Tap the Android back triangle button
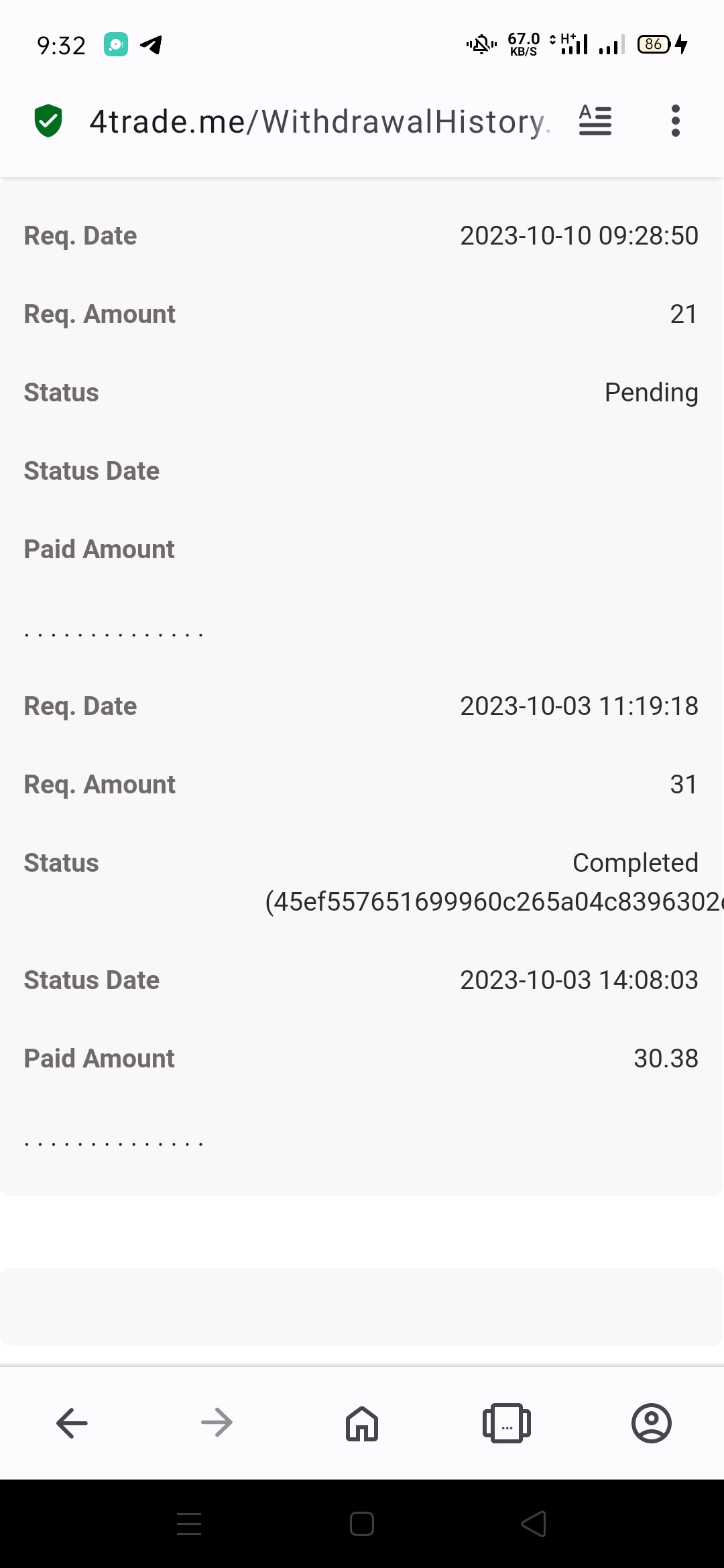The width and height of the screenshot is (724, 1568). [534, 1524]
